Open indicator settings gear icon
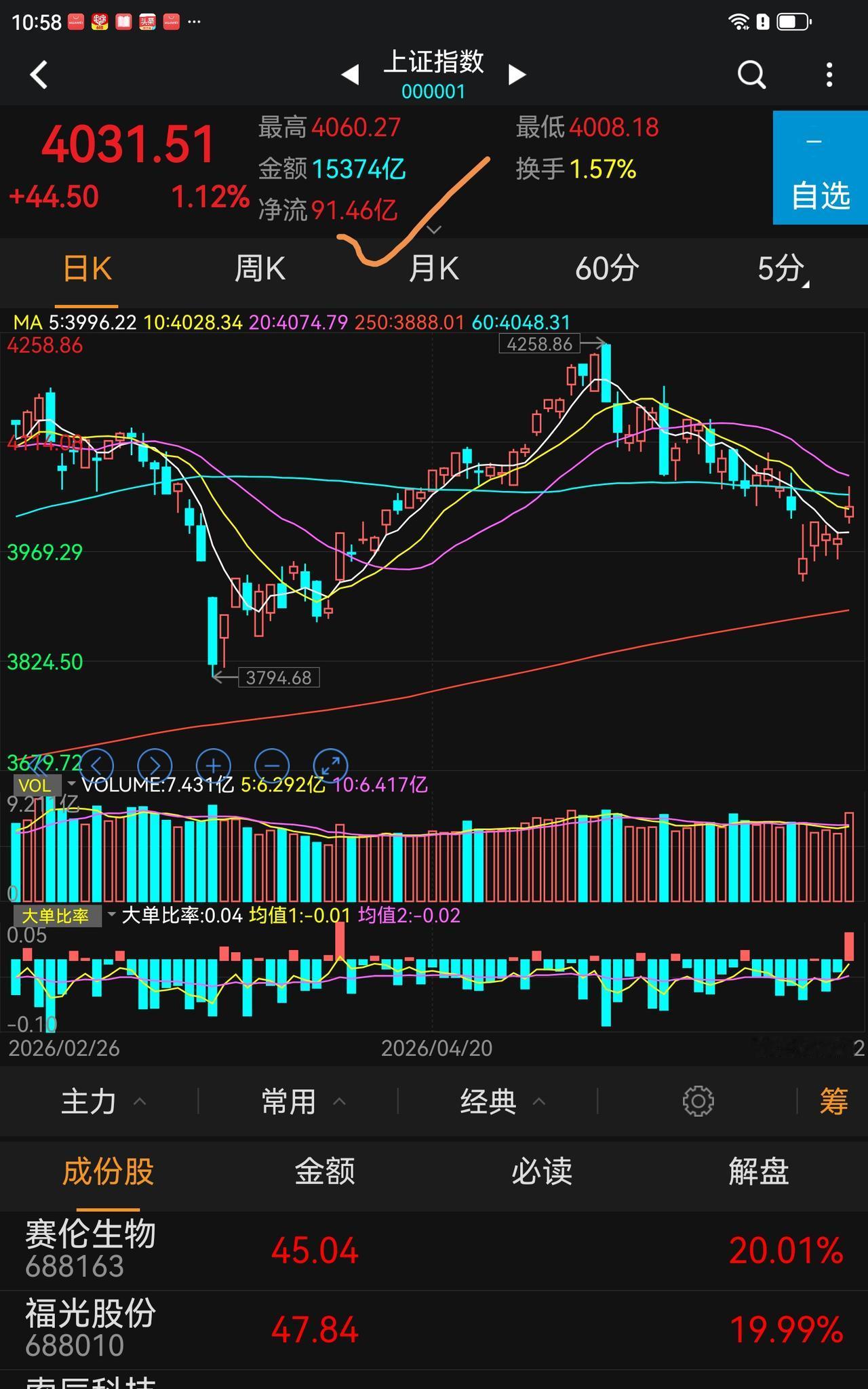Image resolution: width=868 pixels, height=1389 pixels. click(698, 1101)
